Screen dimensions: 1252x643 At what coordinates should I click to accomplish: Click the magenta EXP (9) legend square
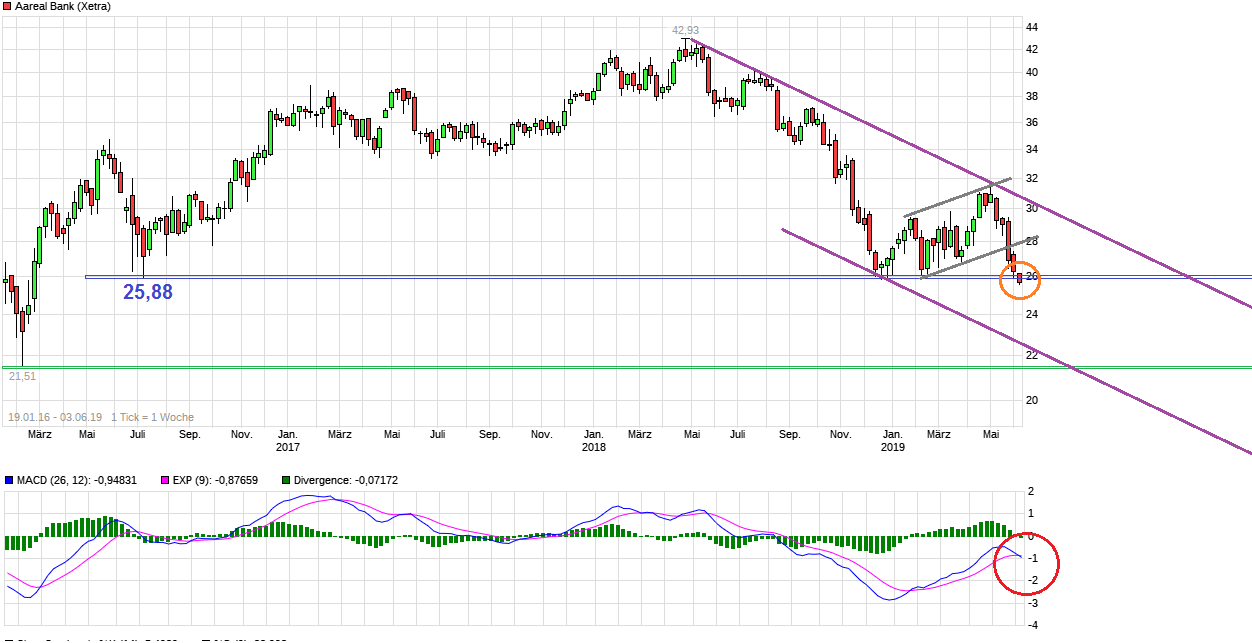(165, 480)
